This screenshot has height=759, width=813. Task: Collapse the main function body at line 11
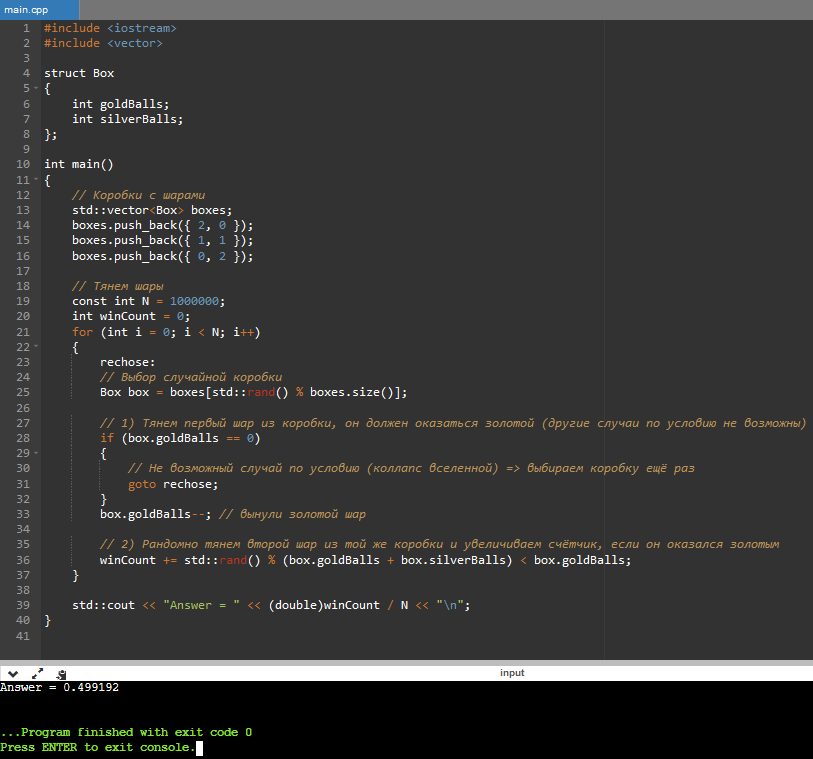point(36,180)
